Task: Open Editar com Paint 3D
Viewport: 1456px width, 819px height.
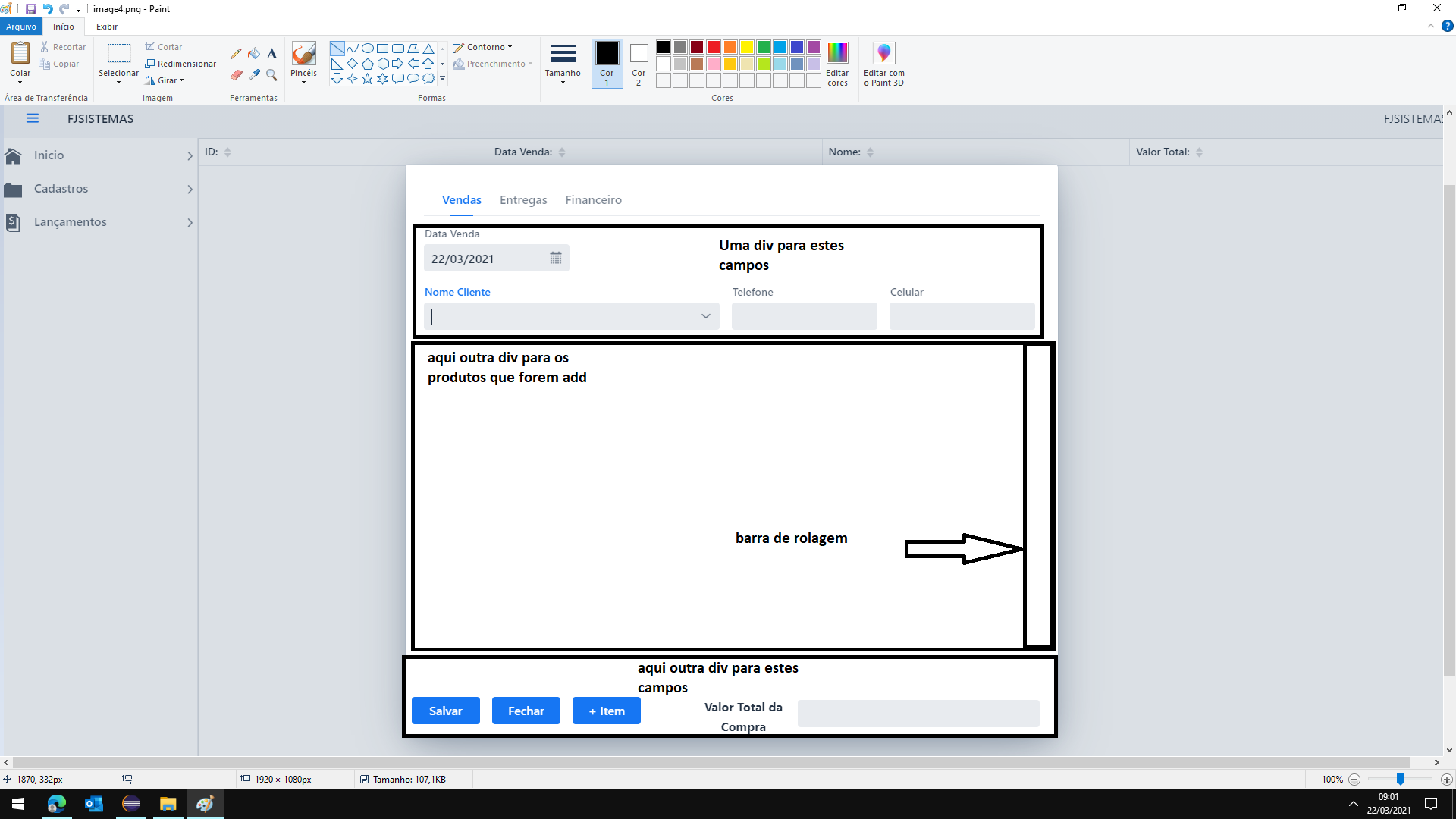Action: 883,64
